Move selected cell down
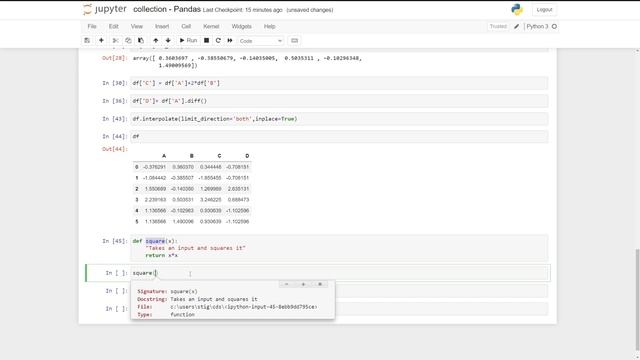Viewport: 640px width, 360px height. (168, 40)
